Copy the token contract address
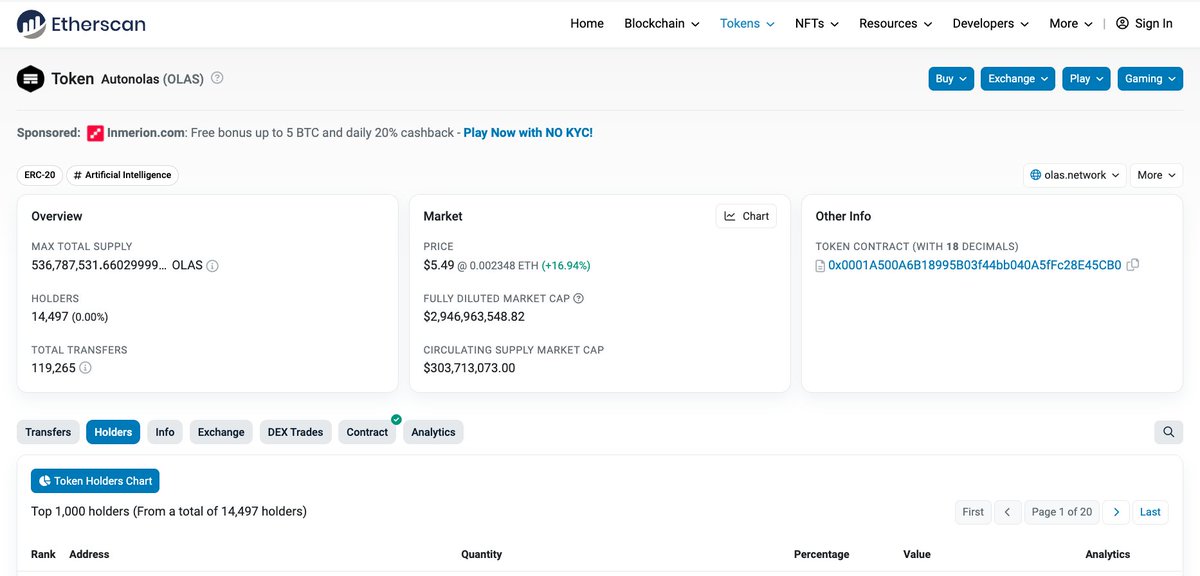The height and width of the screenshot is (576, 1200). click(1133, 265)
